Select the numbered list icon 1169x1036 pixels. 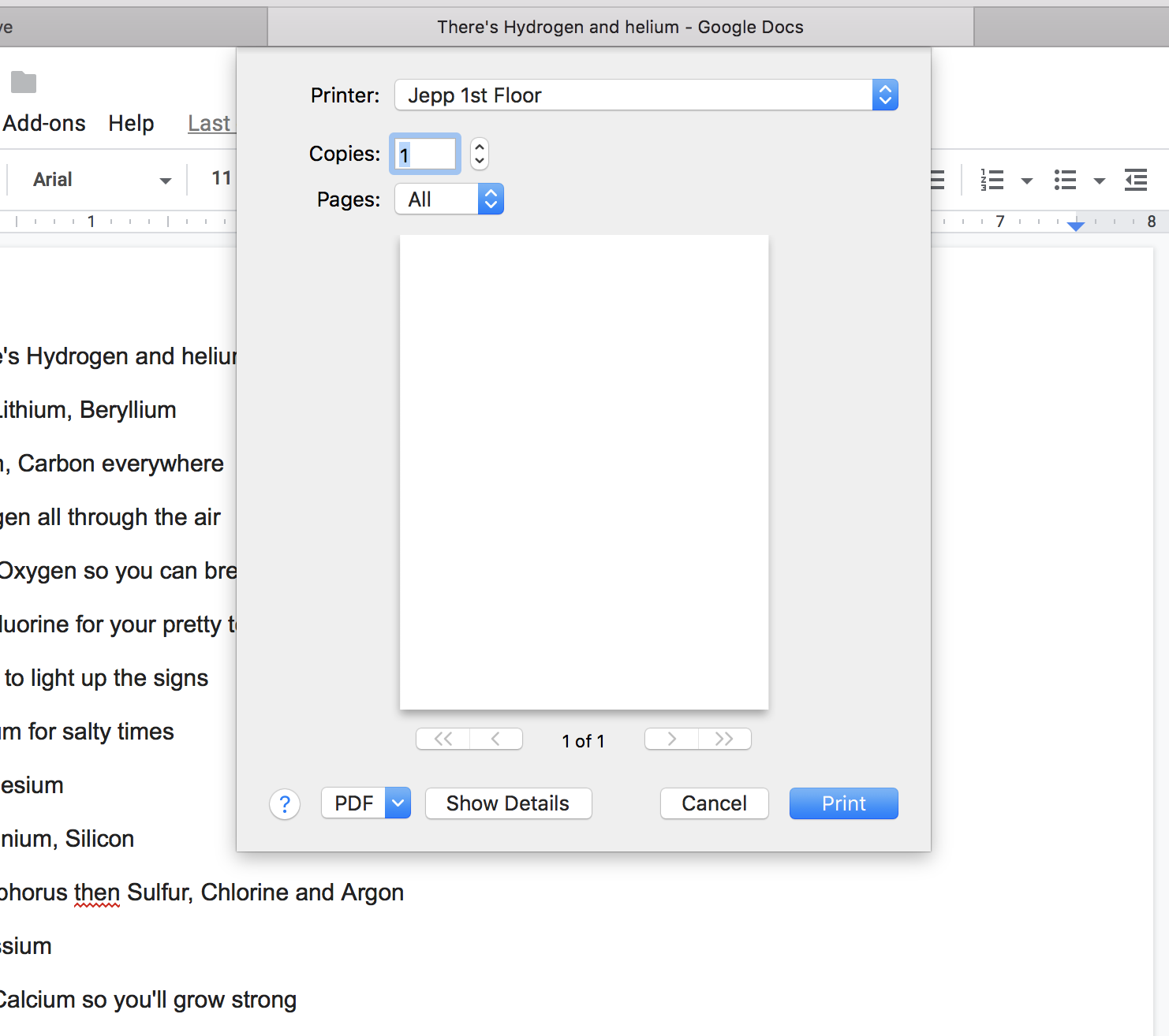(992, 180)
